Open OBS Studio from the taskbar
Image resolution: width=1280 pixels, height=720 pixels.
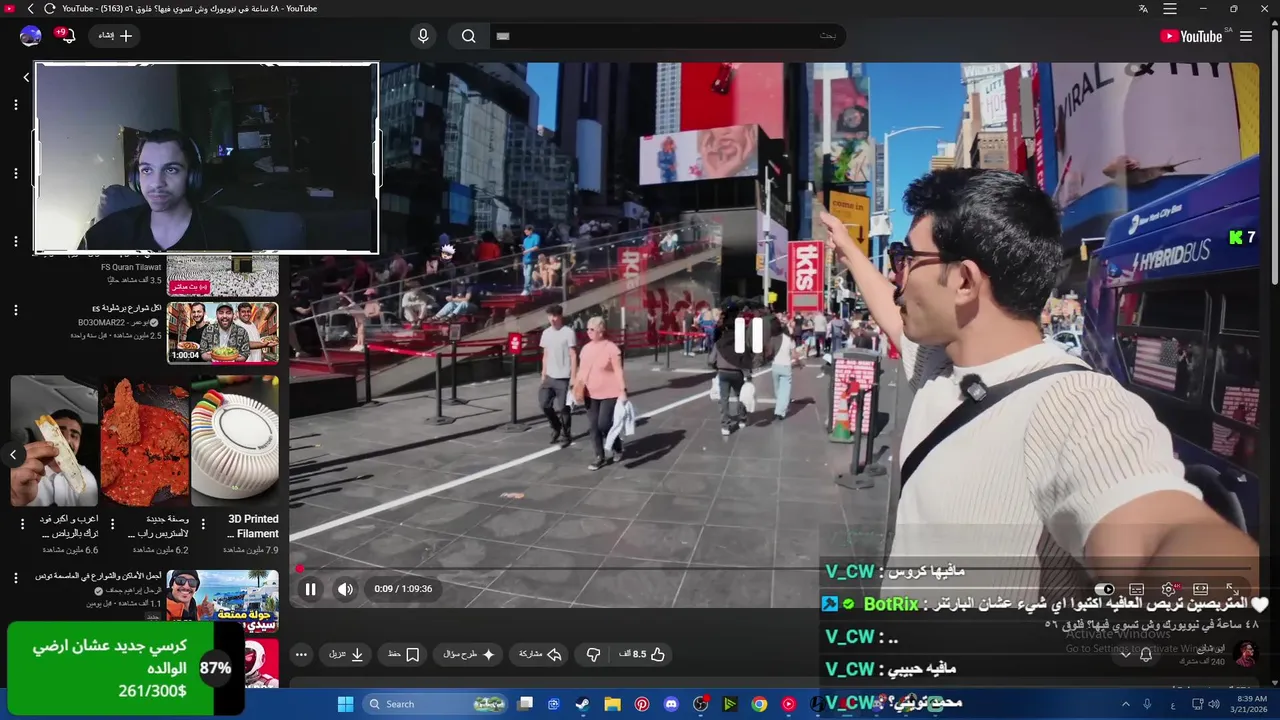coord(700,704)
